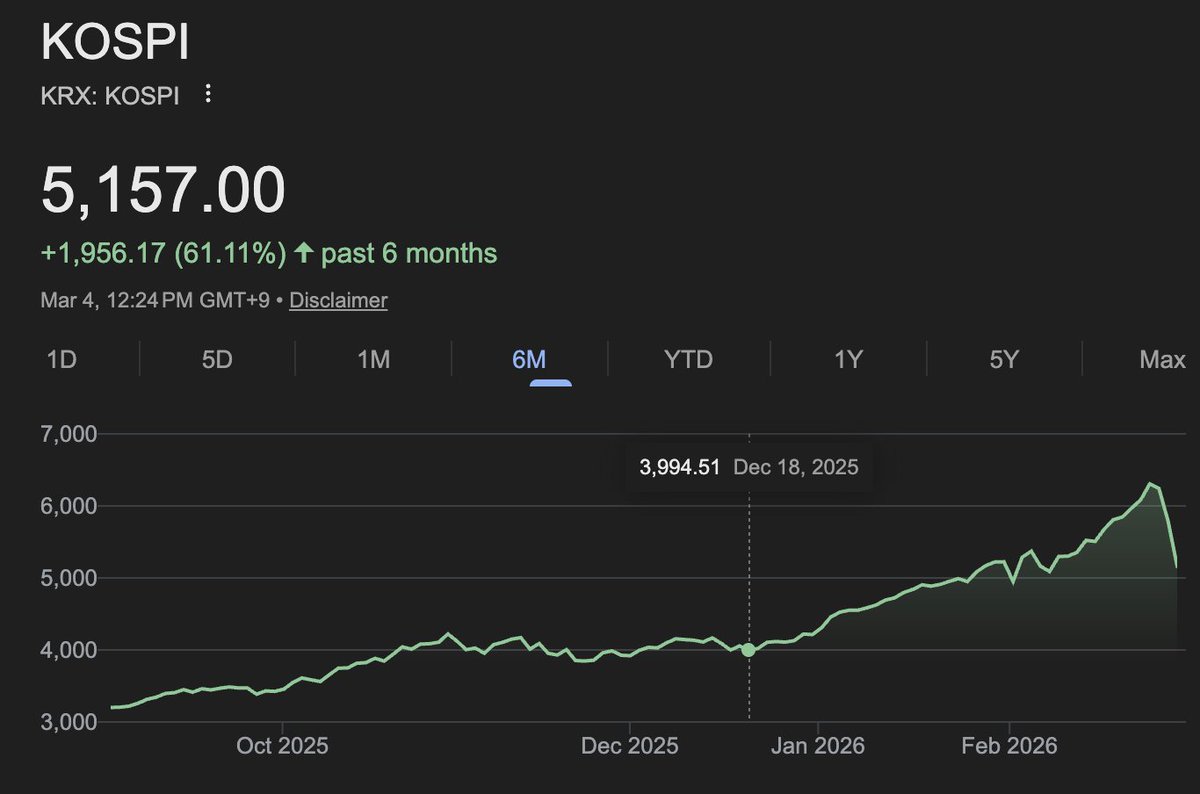Select the 5D time range tab
Image resolution: width=1200 pixels, height=794 pixels.
217,359
